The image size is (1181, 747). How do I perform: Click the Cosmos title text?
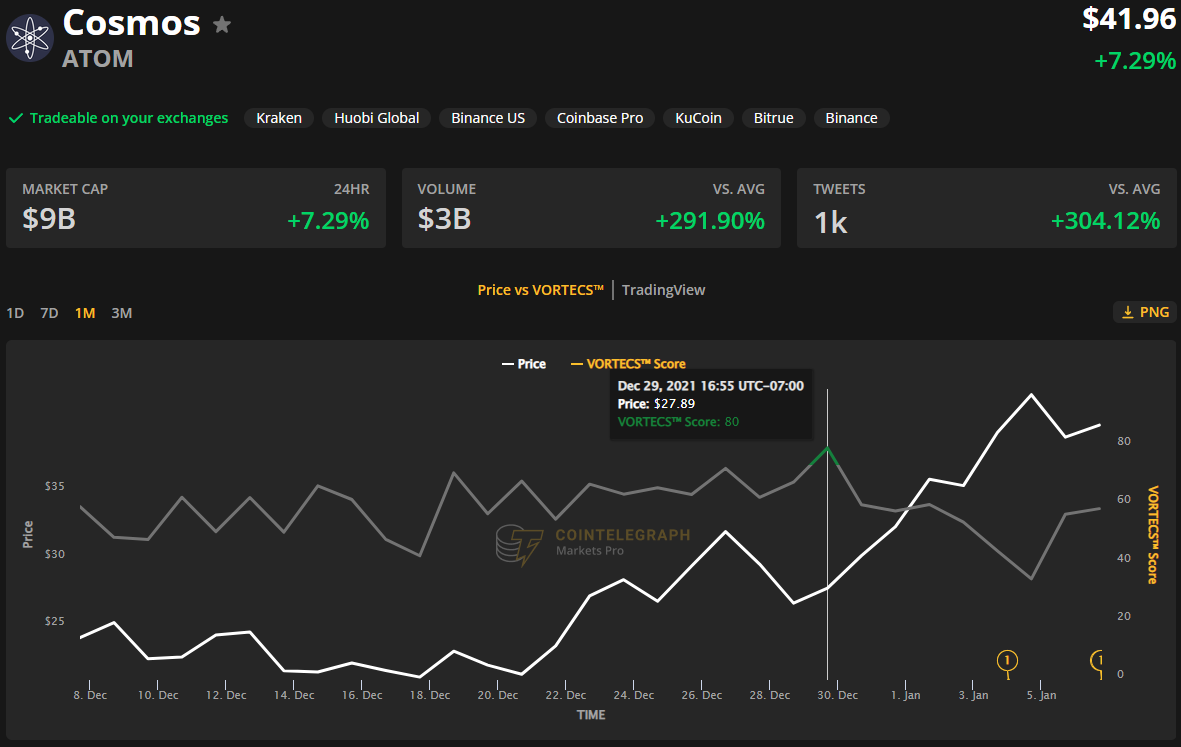click(132, 23)
